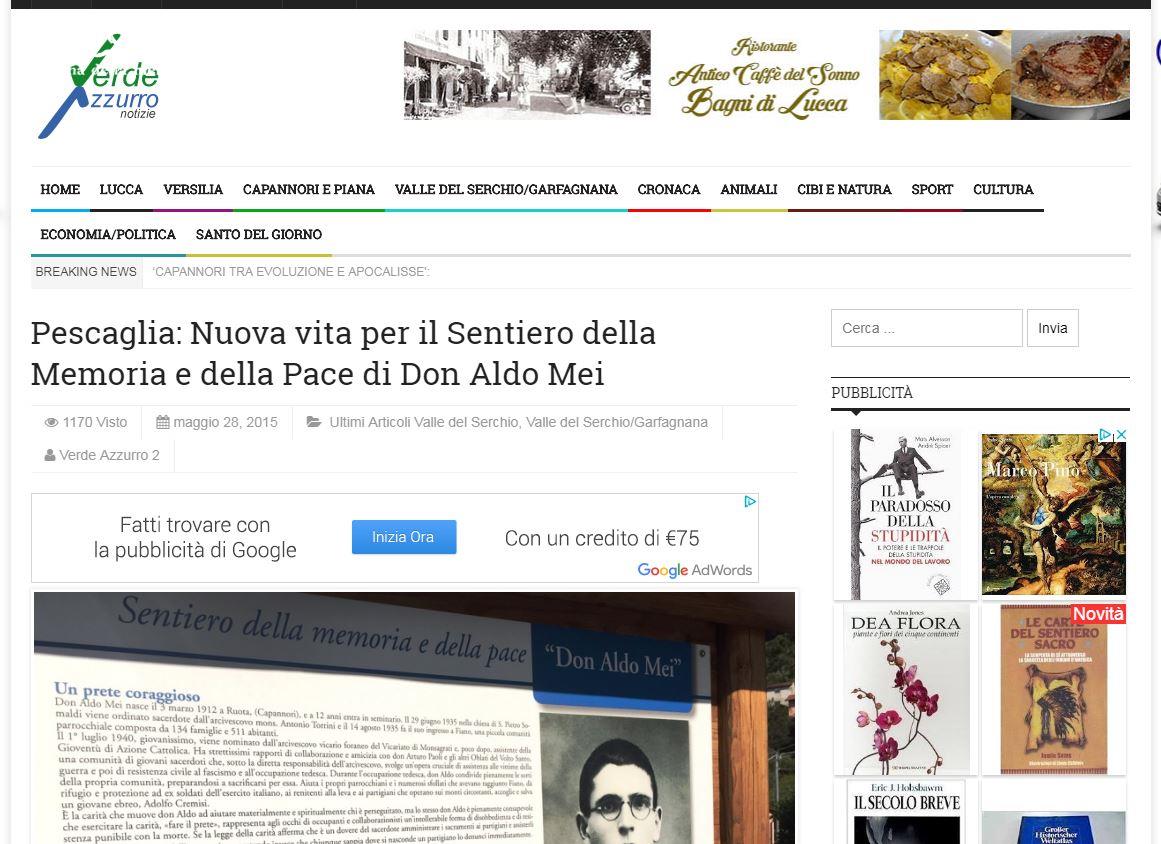Screen dimensions: 1161x844
Task: Click the calendar icon beside maggio 28, 2015
Action: [x=163, y=422]
